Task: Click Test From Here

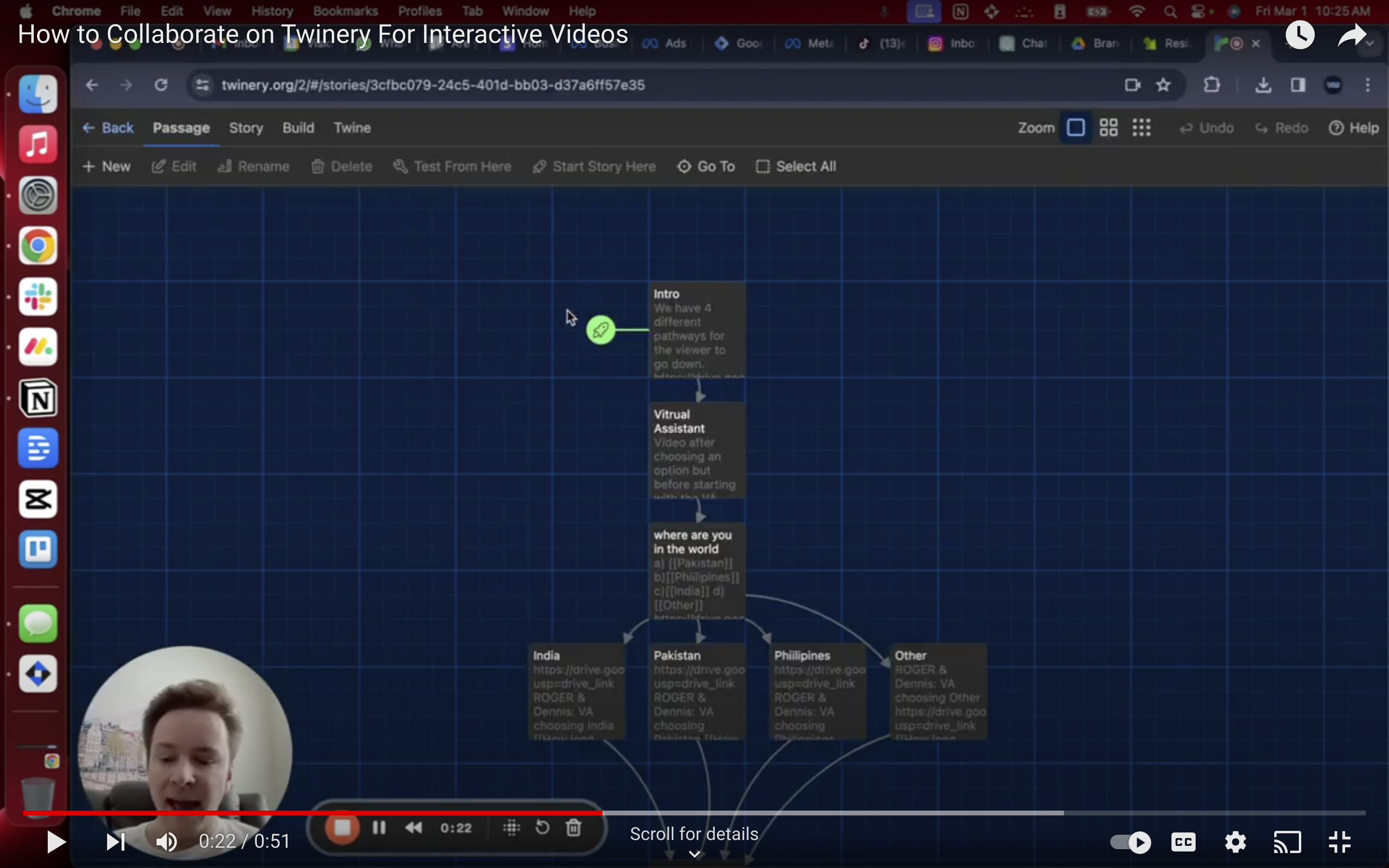Action: (x=452, y=166)
